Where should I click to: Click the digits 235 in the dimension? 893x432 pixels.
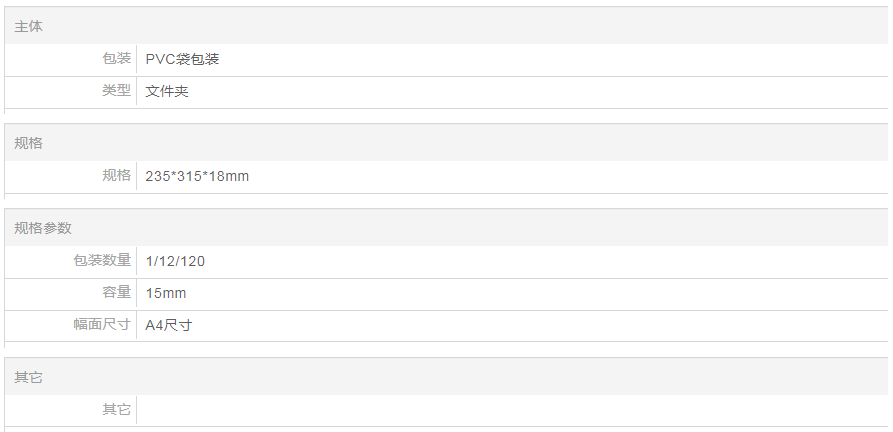click(x=157, y=176)
